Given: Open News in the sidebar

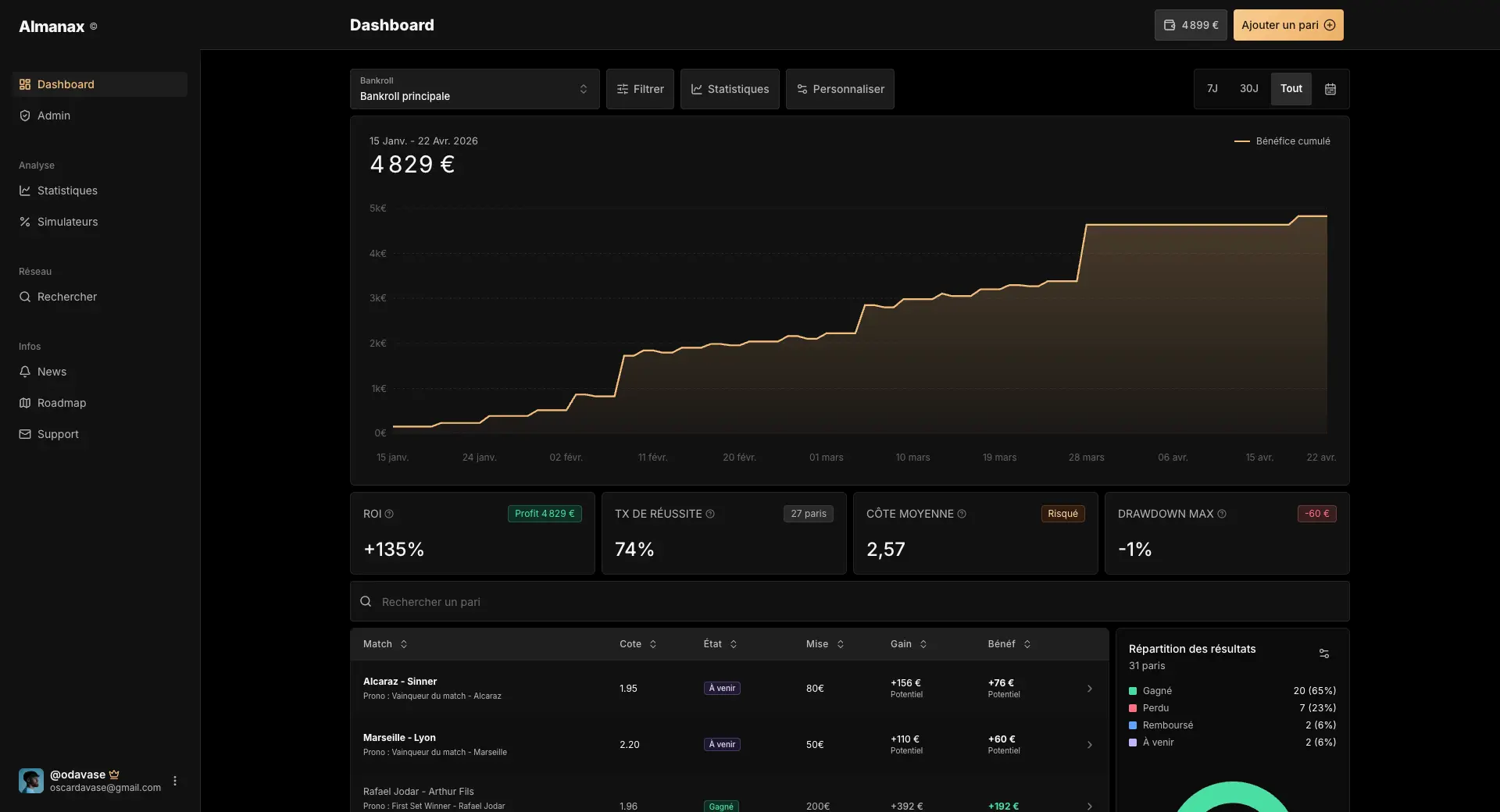Looking at the screenshot, I should click(99, 372).
